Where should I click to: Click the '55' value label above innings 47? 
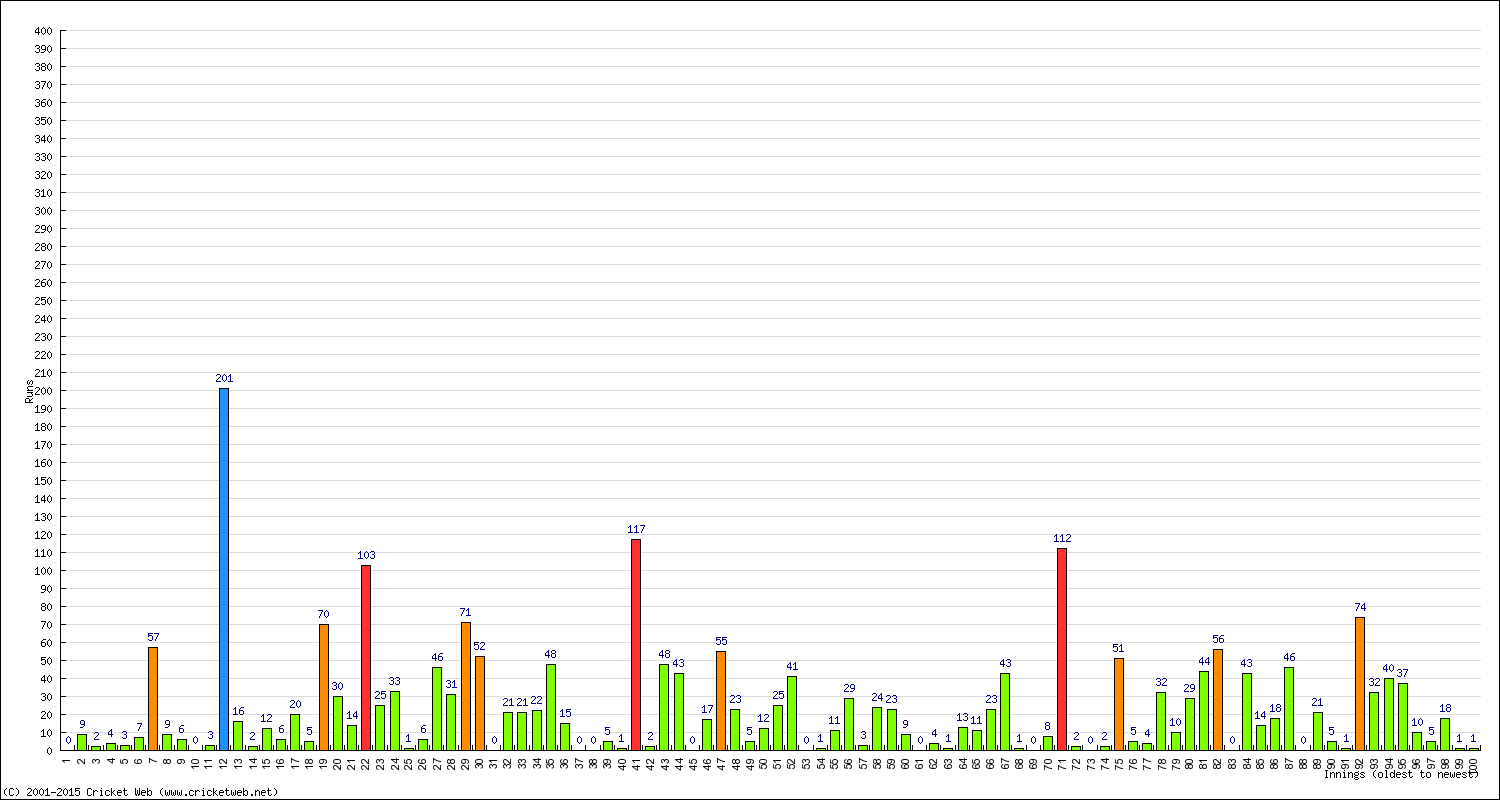tap(721, 641)
